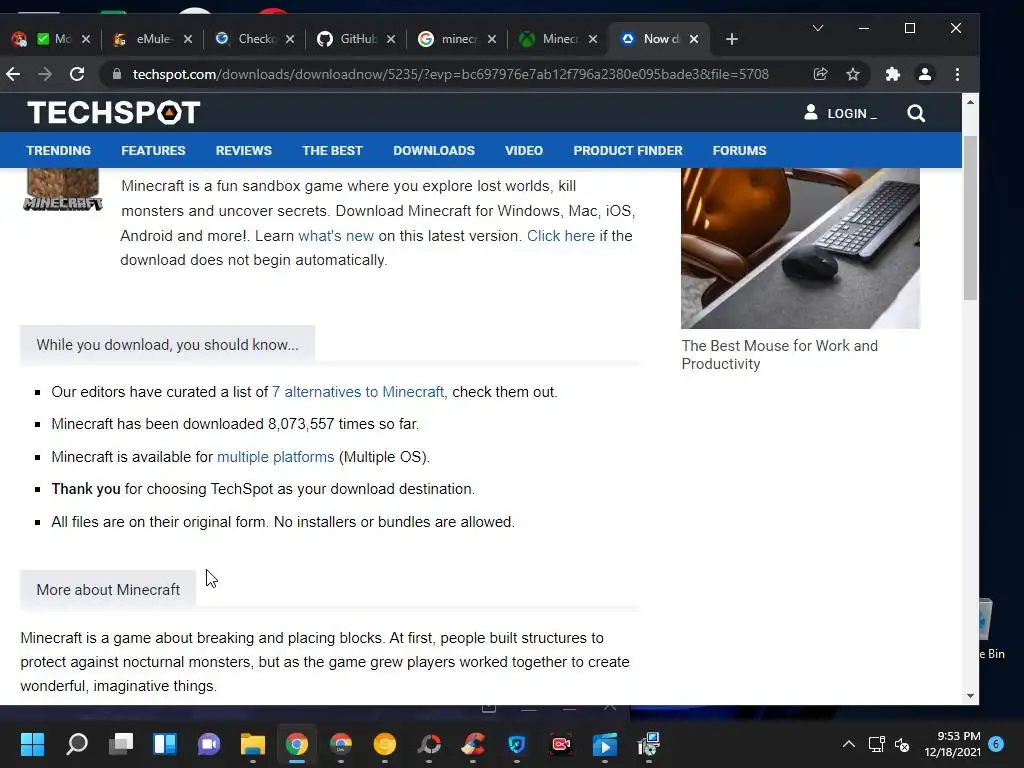1024x768 pixels.
Task: Open Task View on the taskbar
Action: coord(121,744)
